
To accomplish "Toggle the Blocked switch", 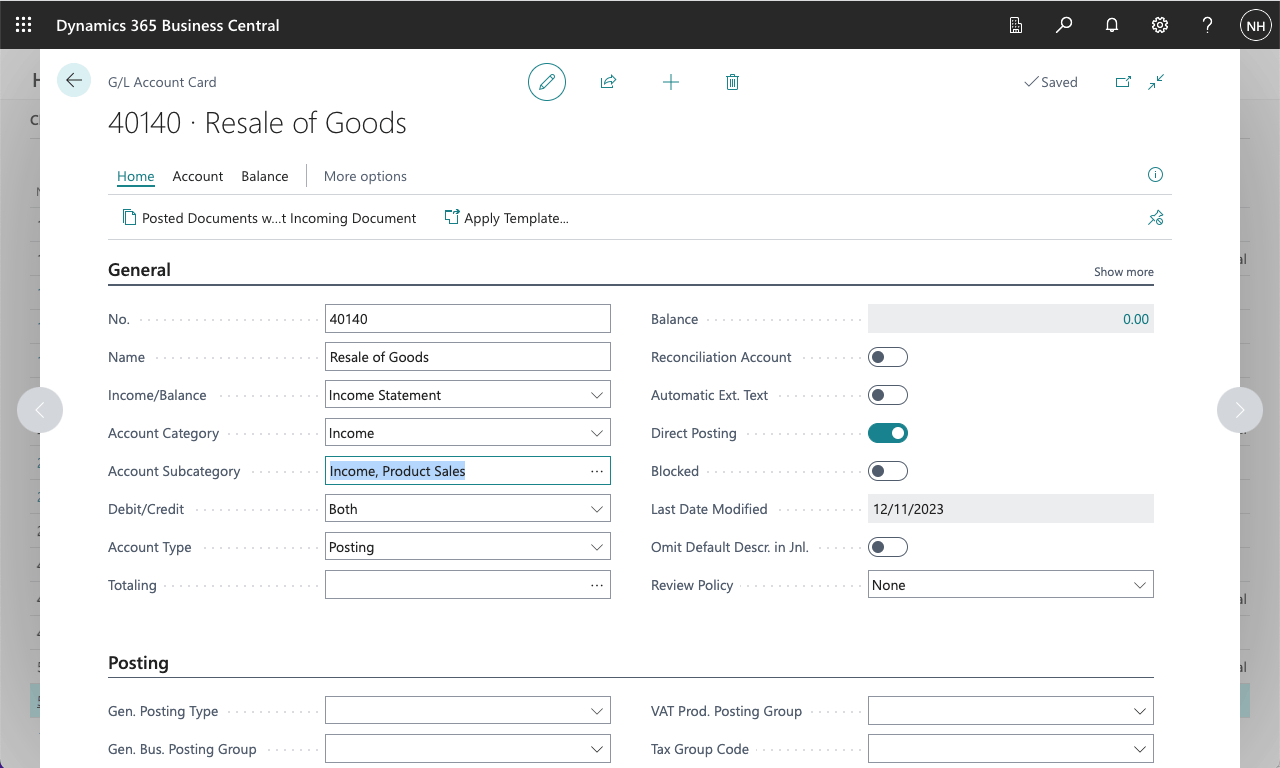I will (x=887, y=471).
